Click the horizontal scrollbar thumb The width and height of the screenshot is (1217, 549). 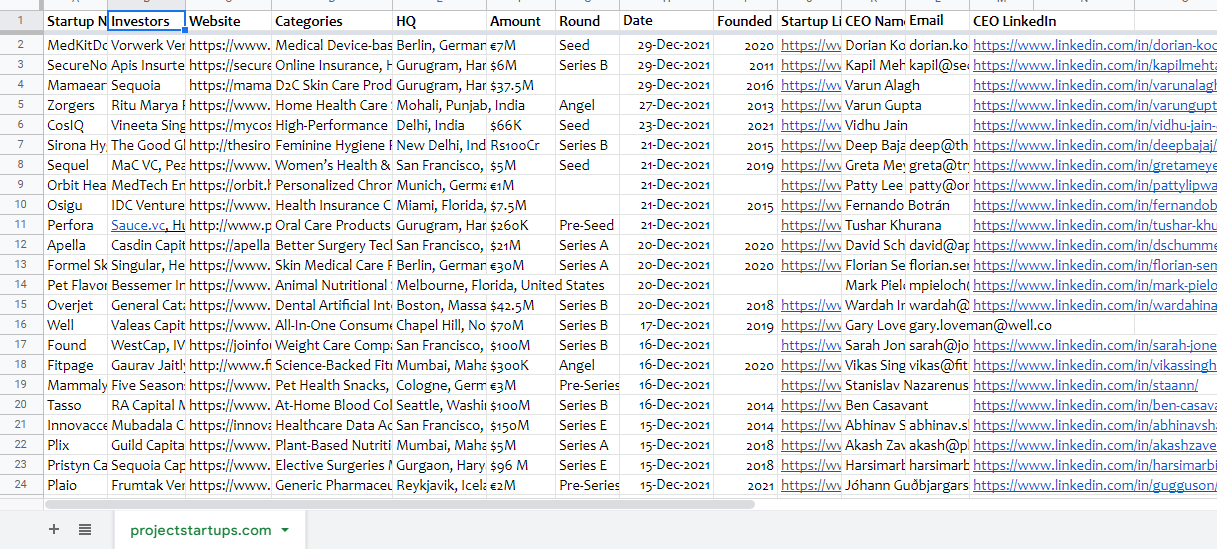(x=400, y=504)
